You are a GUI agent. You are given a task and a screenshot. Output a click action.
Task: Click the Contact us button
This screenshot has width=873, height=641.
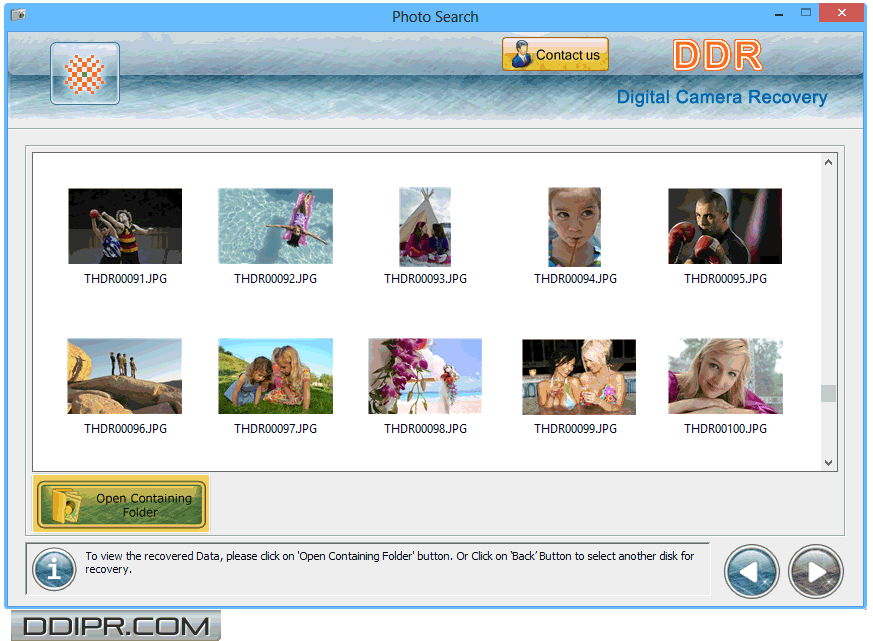pos(555,55)
